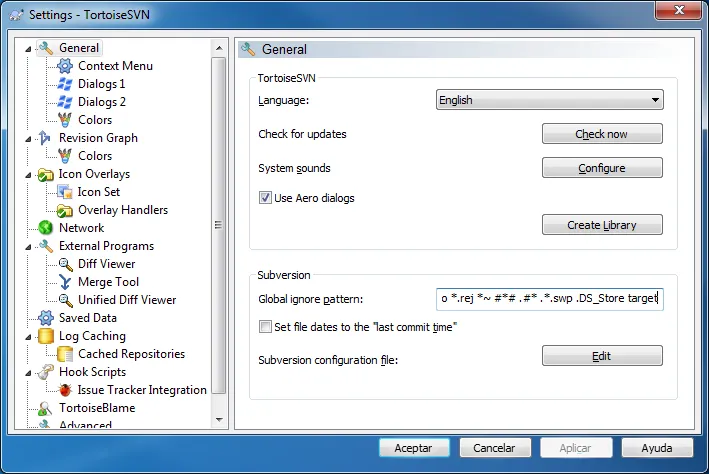Click the TortoiseSVN icon in title bar

[16, 15]
